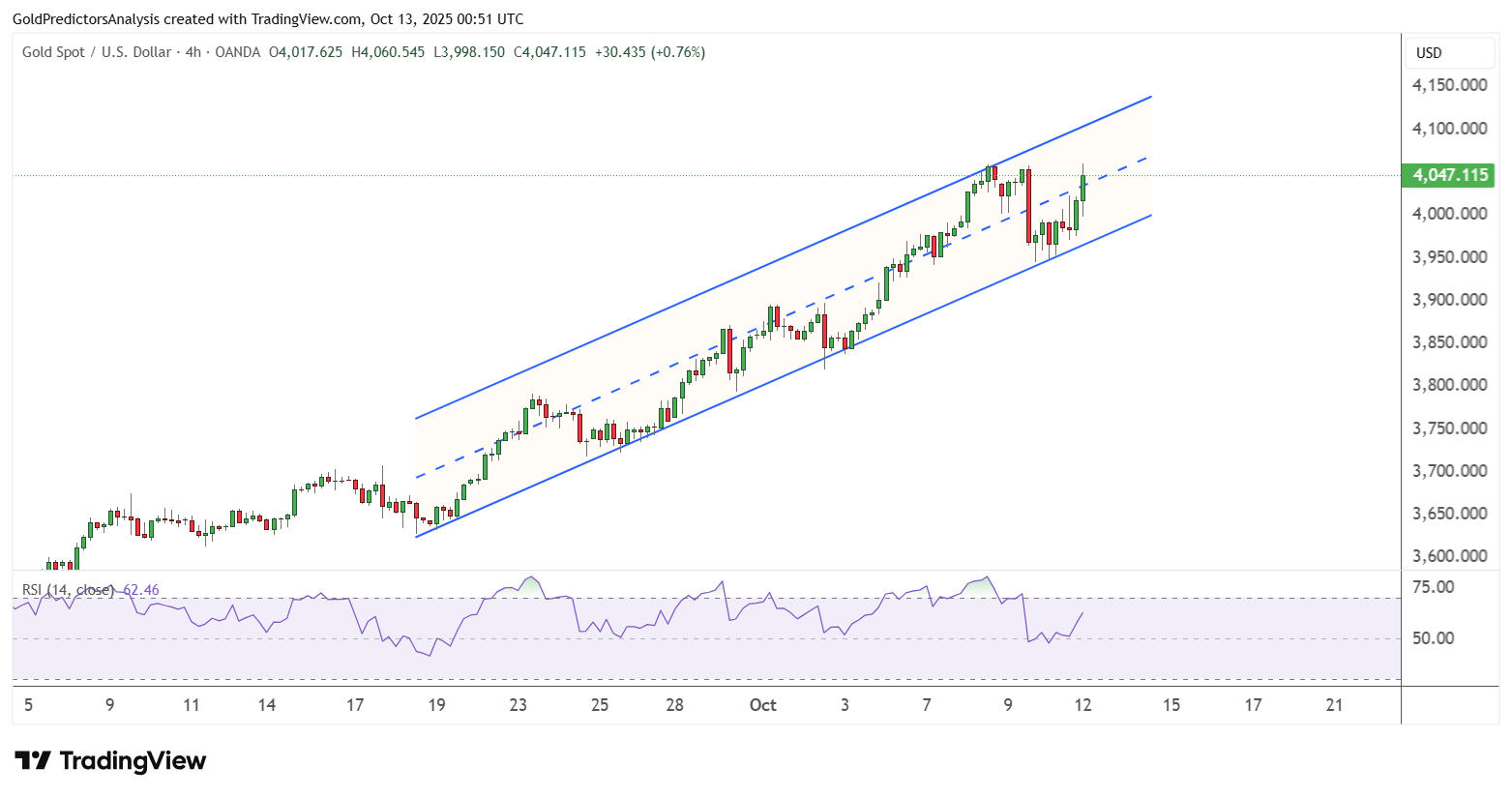
Task: Click the 75.00 RSI scale label
Action: (1433, 587)
